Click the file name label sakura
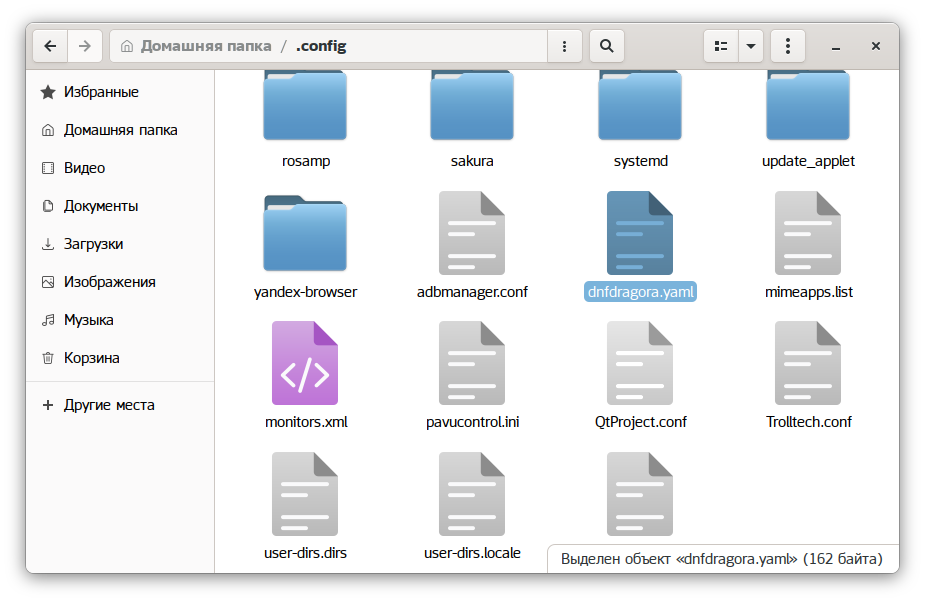 coord(472,161)
